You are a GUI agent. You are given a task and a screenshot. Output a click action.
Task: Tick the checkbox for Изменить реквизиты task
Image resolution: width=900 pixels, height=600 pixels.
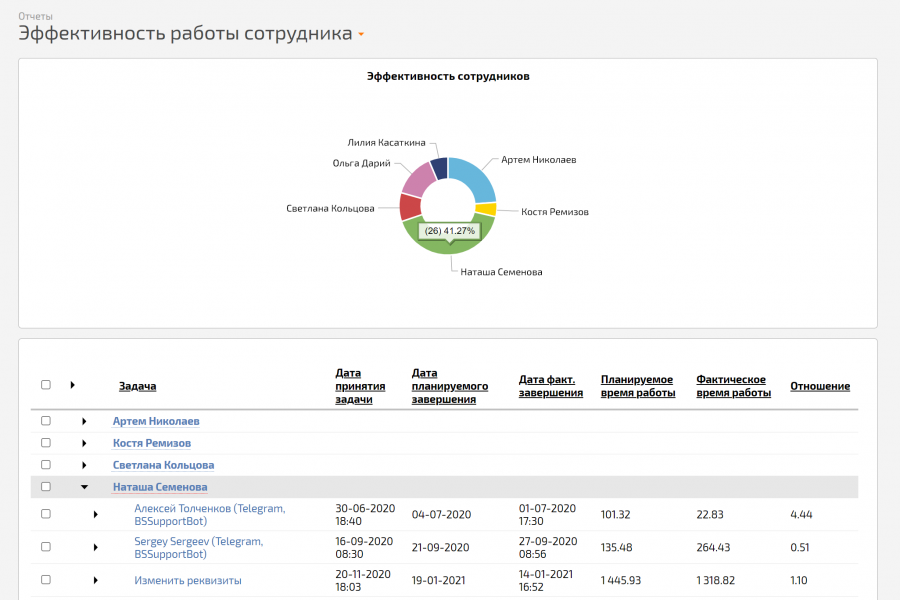pyautogui.click(x=46, y=580)
